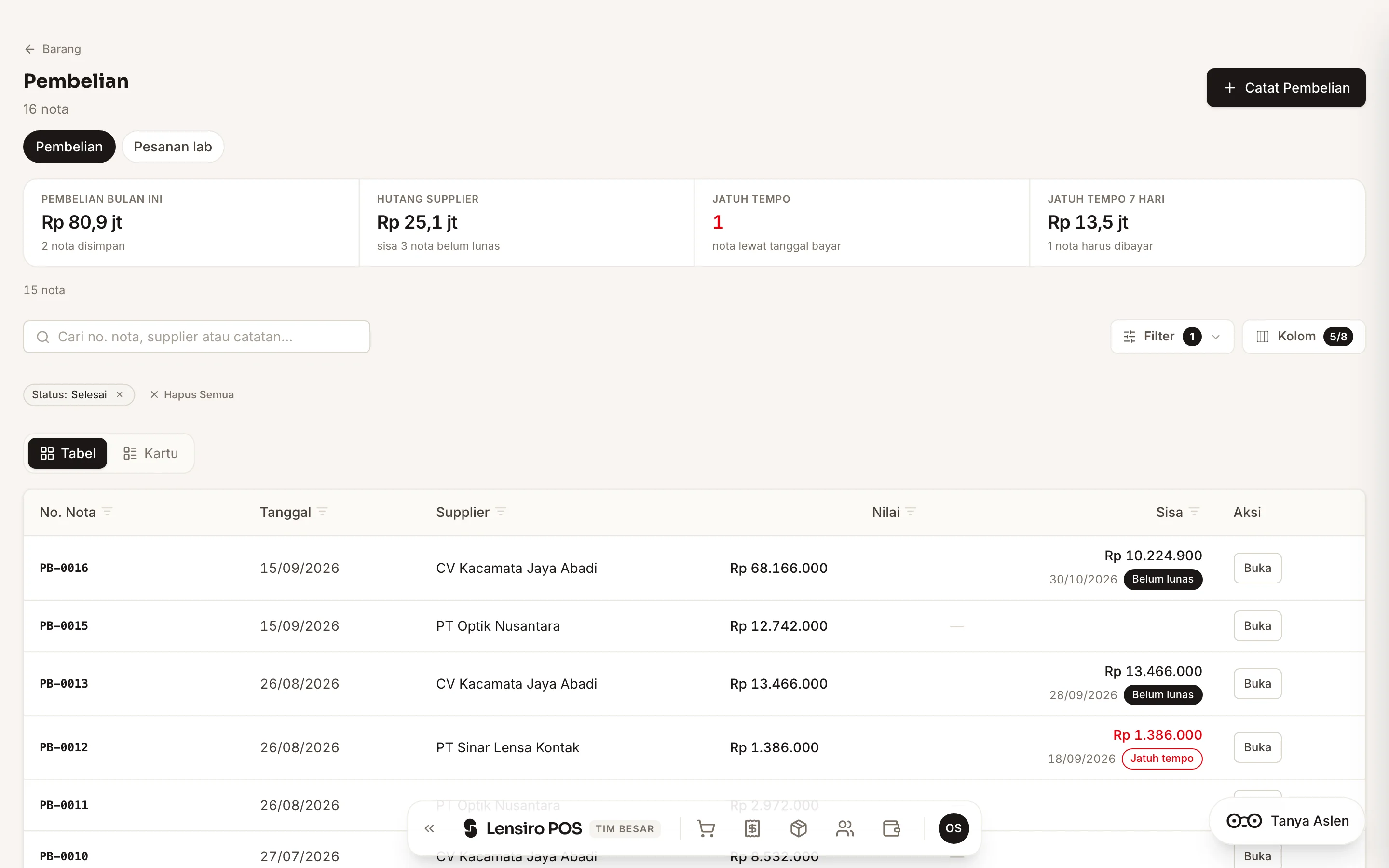This screenshot has width=1389, height=868.
Task: Click the OS user avatar
Action: (953, 828)
